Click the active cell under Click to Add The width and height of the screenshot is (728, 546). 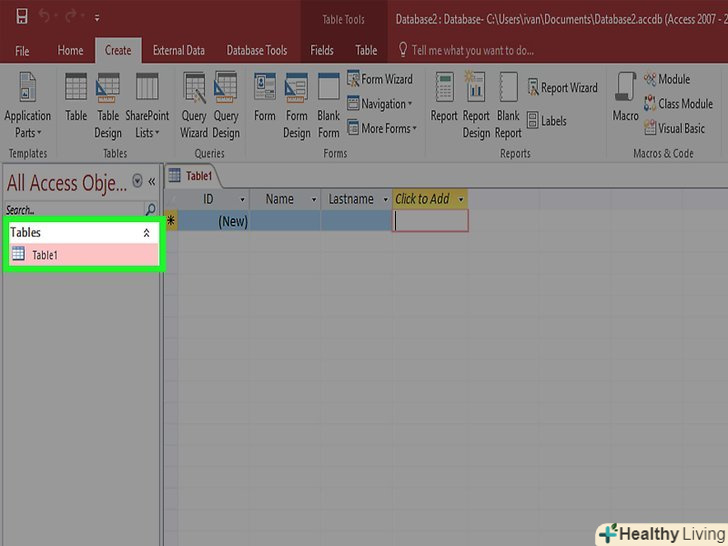tap(430, 221)
